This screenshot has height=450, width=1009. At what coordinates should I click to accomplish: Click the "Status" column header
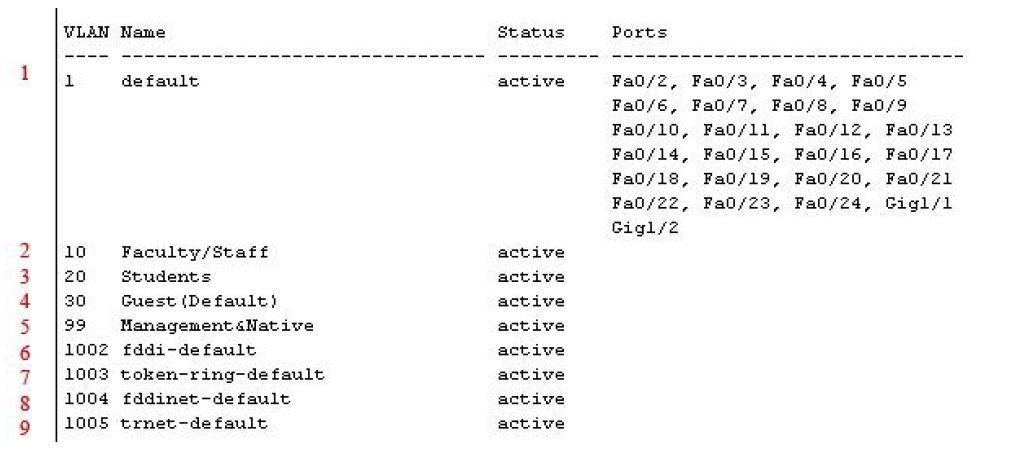pyautogui.click(x=530, y=33)
